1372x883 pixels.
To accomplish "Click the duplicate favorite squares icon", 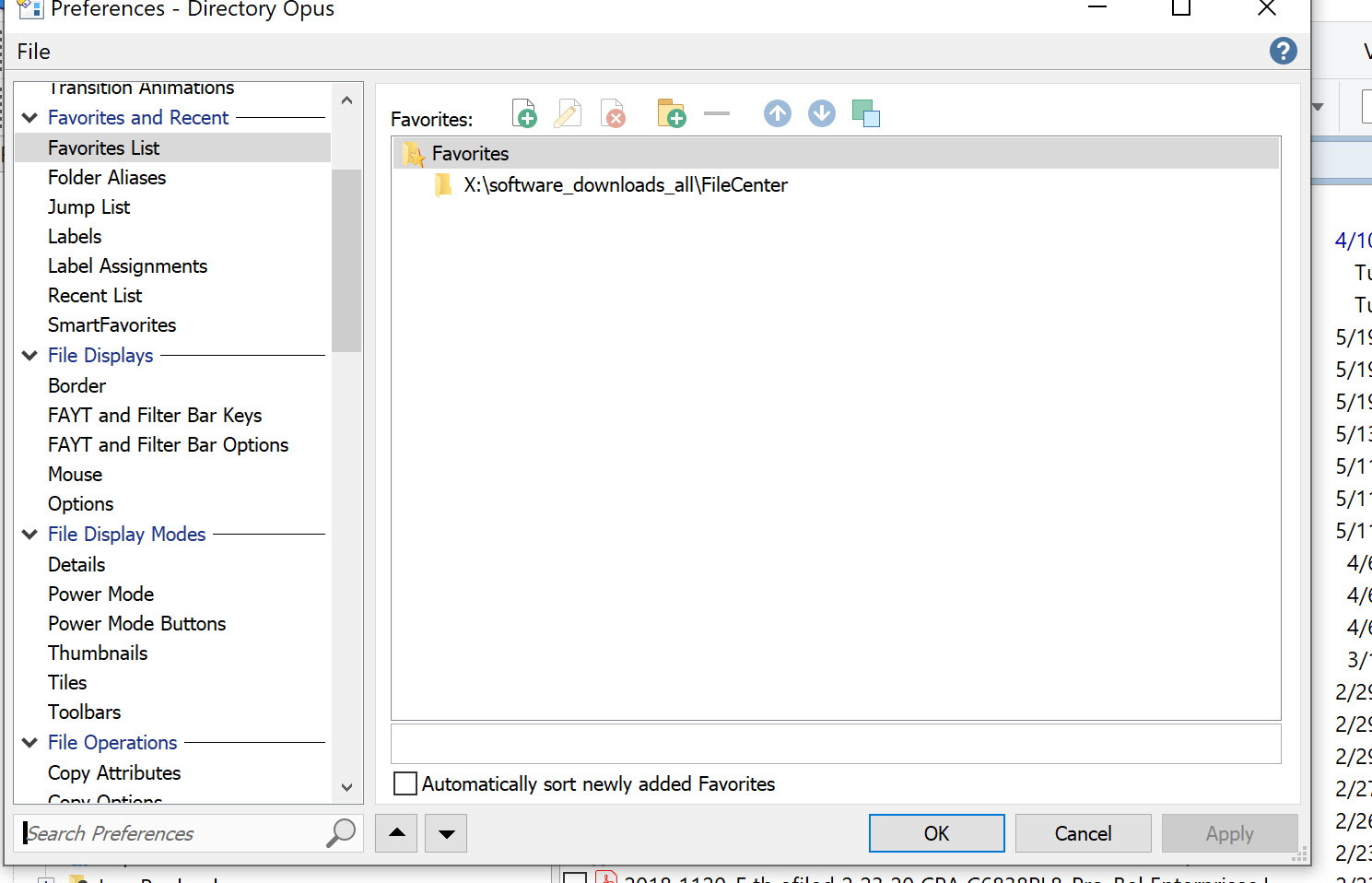I will click(x=866, y=113).
